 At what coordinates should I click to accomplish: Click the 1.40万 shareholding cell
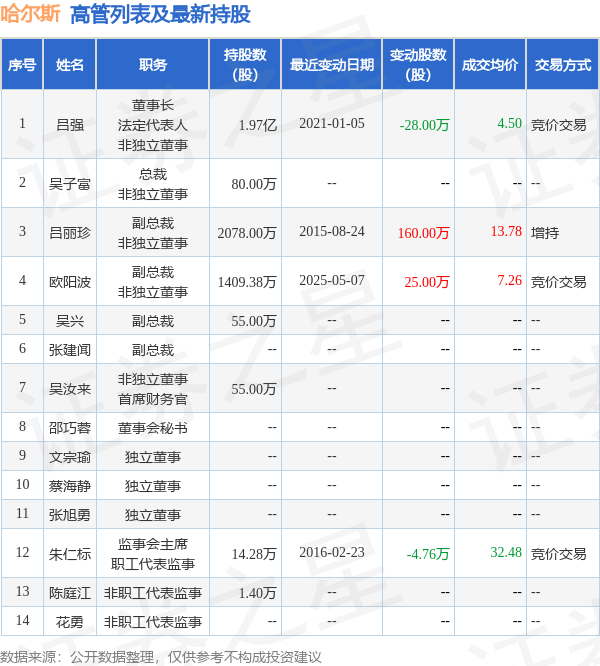pyautogui.click(x=257, y=593)
